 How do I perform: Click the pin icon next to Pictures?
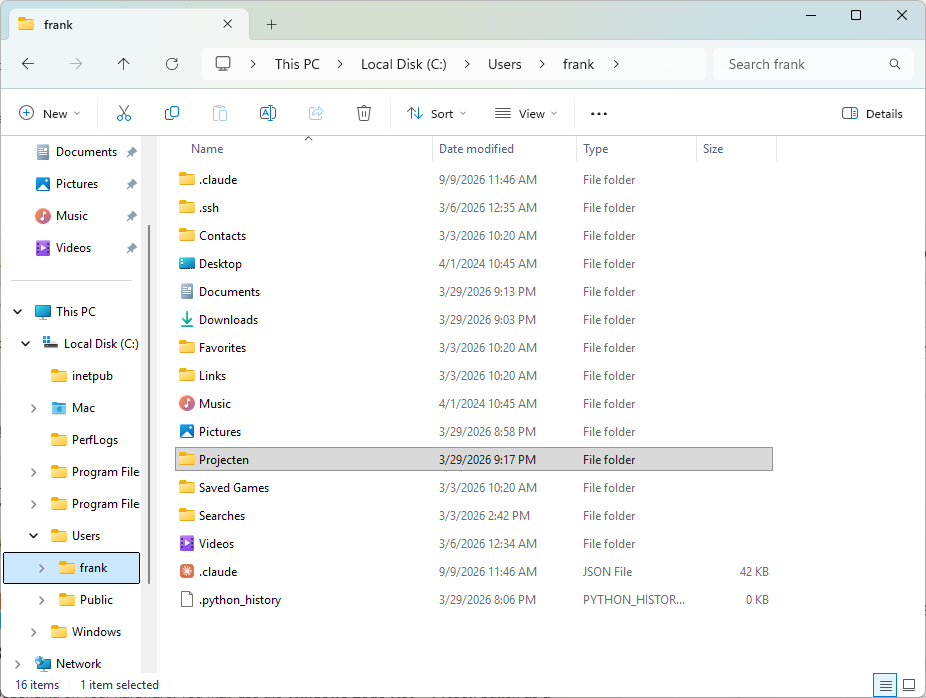tap(131, 184)
